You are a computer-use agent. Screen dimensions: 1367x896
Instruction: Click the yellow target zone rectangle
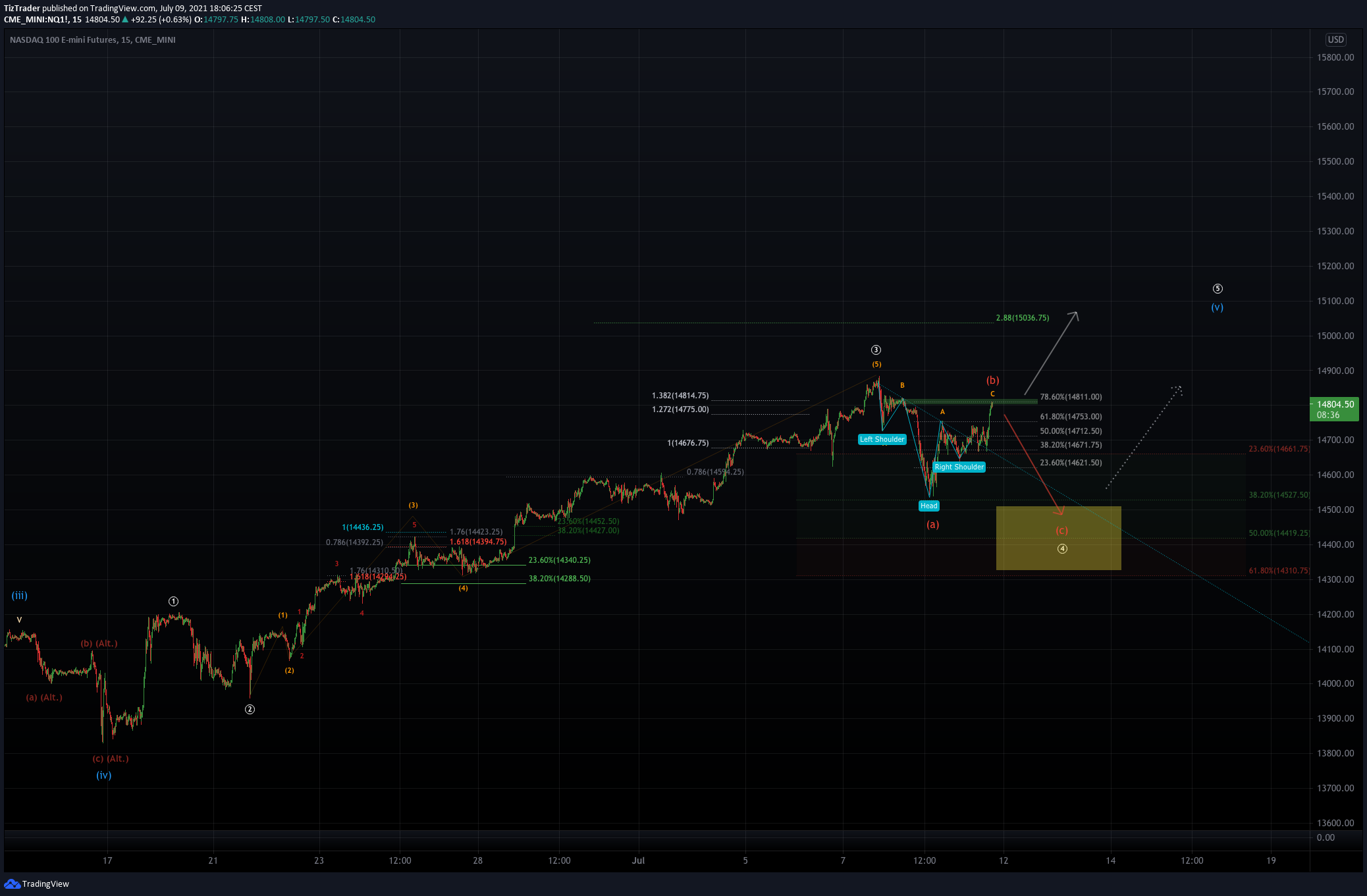pos(1058,538)
